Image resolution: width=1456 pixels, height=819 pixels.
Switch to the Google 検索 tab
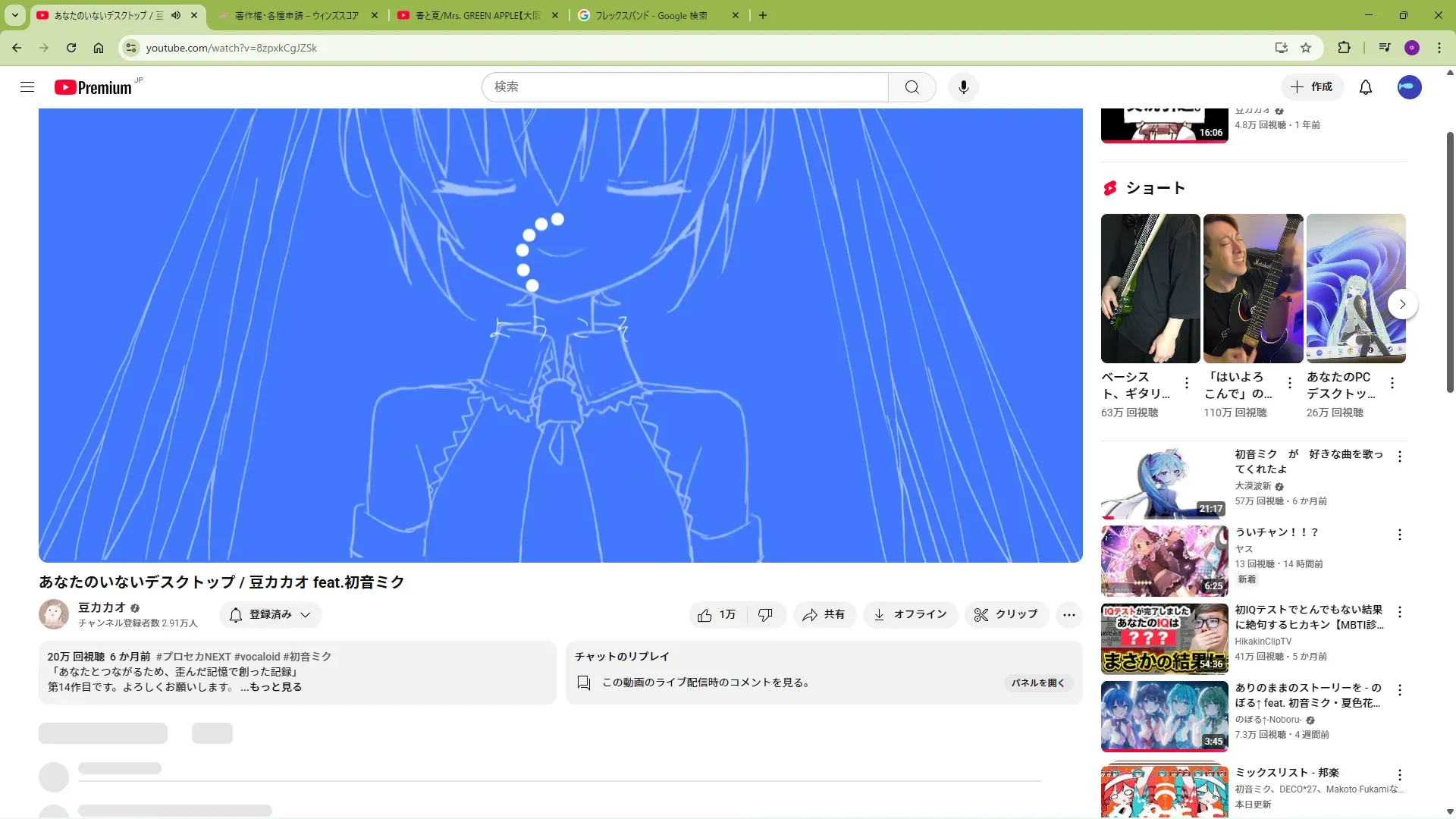pyautogui.click(x=652, y=15)
